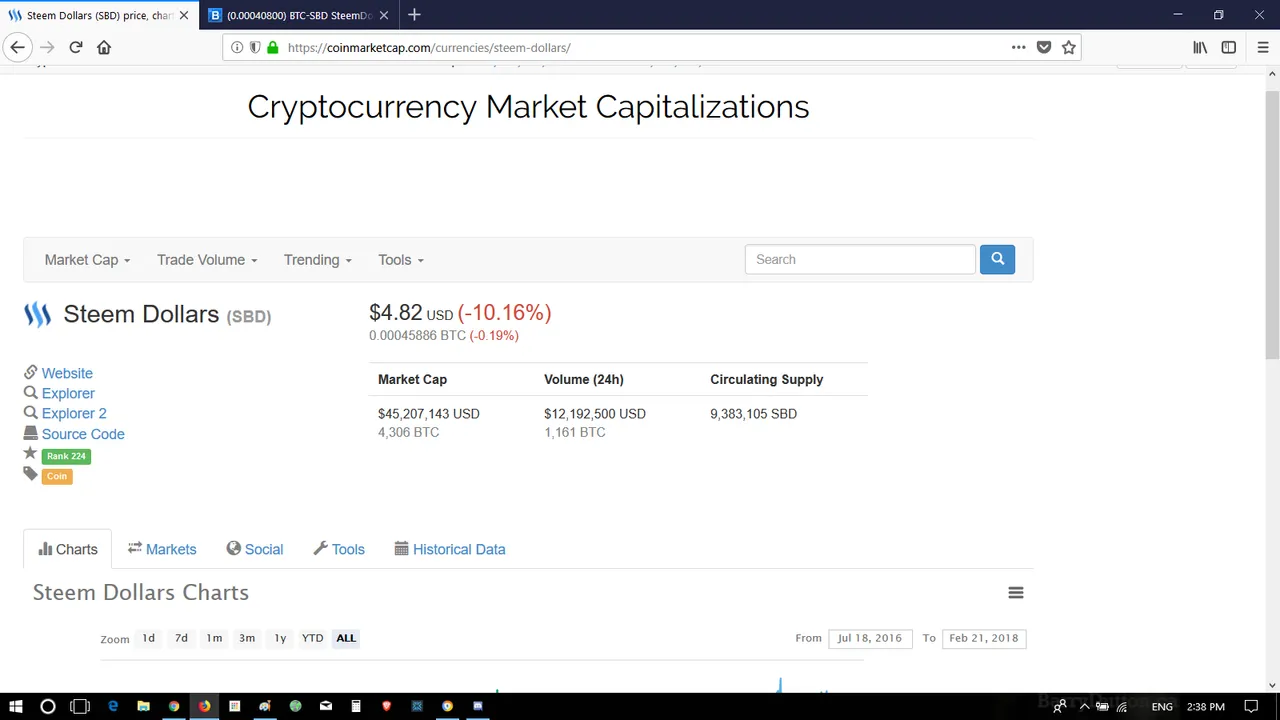1280x720 pixels.
Task: Click the Rank 224 badge
Action: (66, 456)
